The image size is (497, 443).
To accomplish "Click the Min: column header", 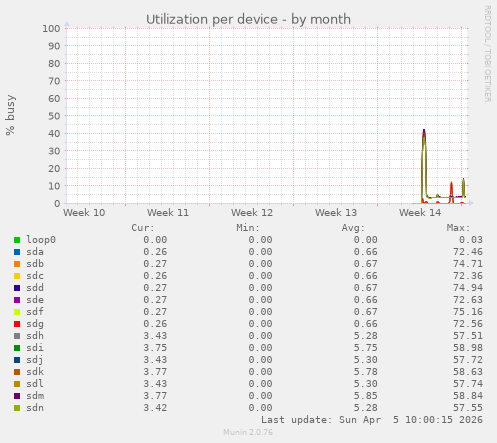I will tap(248, 228).
